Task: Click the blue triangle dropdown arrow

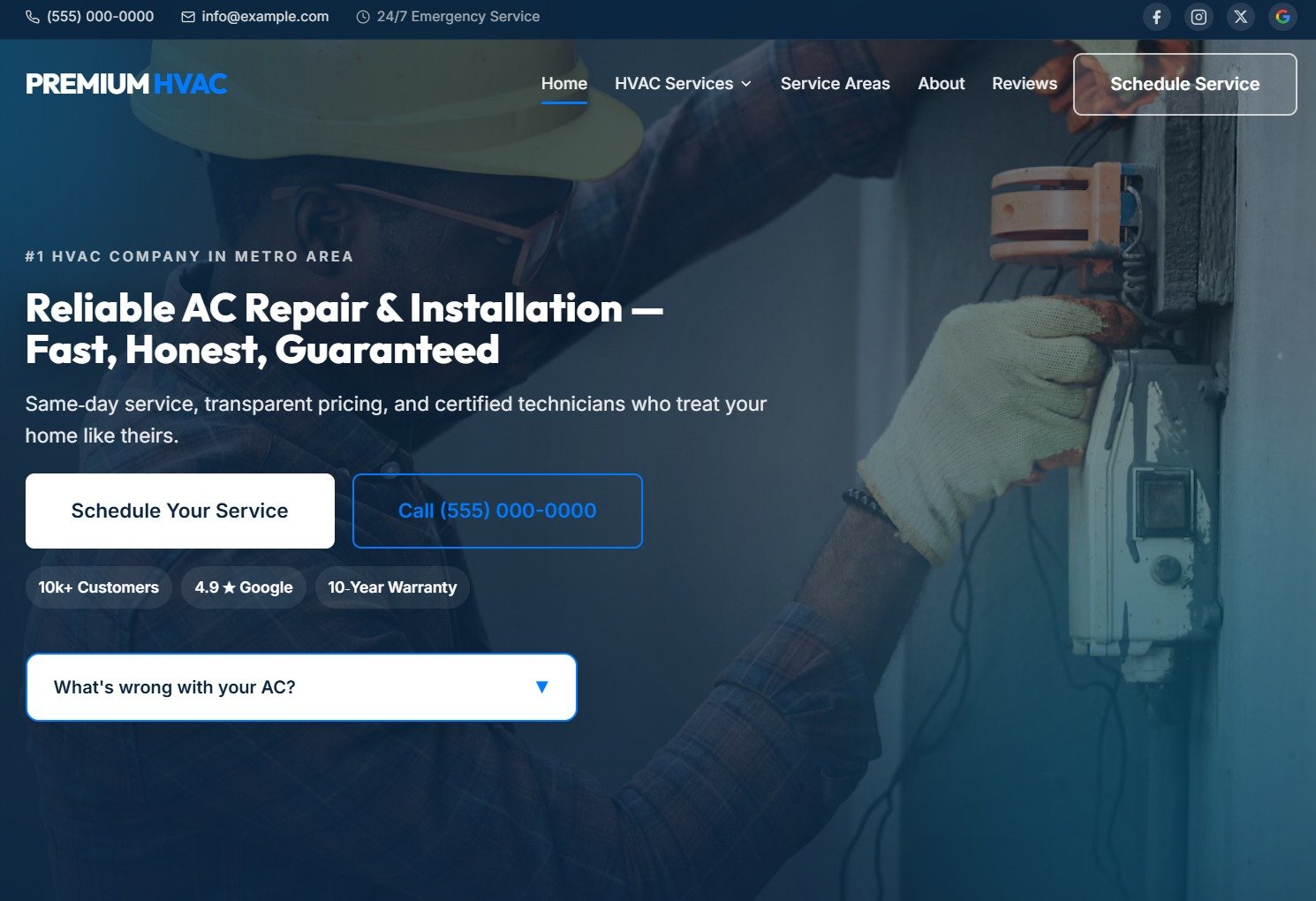Action: click(x=542, y=687)
